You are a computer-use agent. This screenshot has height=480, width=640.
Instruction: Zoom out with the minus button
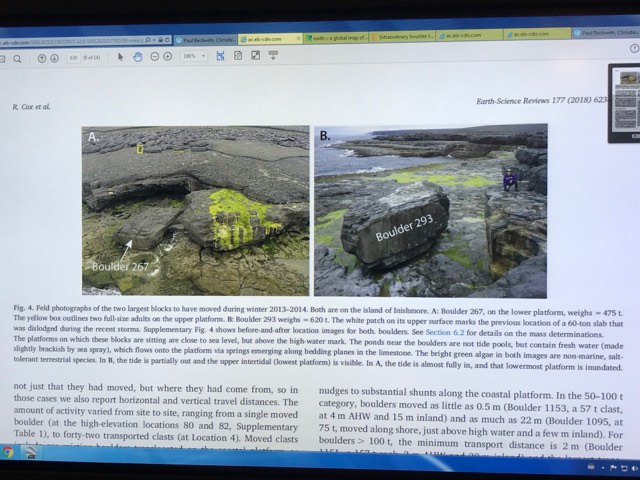point(155,57)
